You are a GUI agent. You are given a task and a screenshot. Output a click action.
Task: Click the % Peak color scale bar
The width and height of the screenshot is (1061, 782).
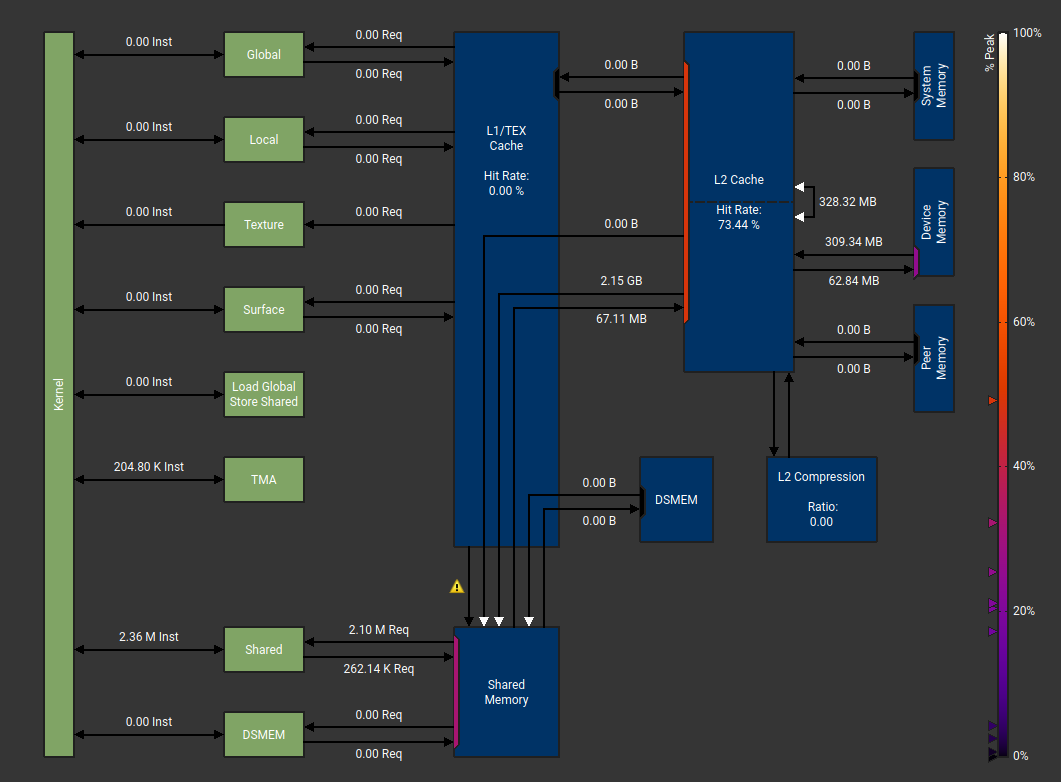click(997, 390)
